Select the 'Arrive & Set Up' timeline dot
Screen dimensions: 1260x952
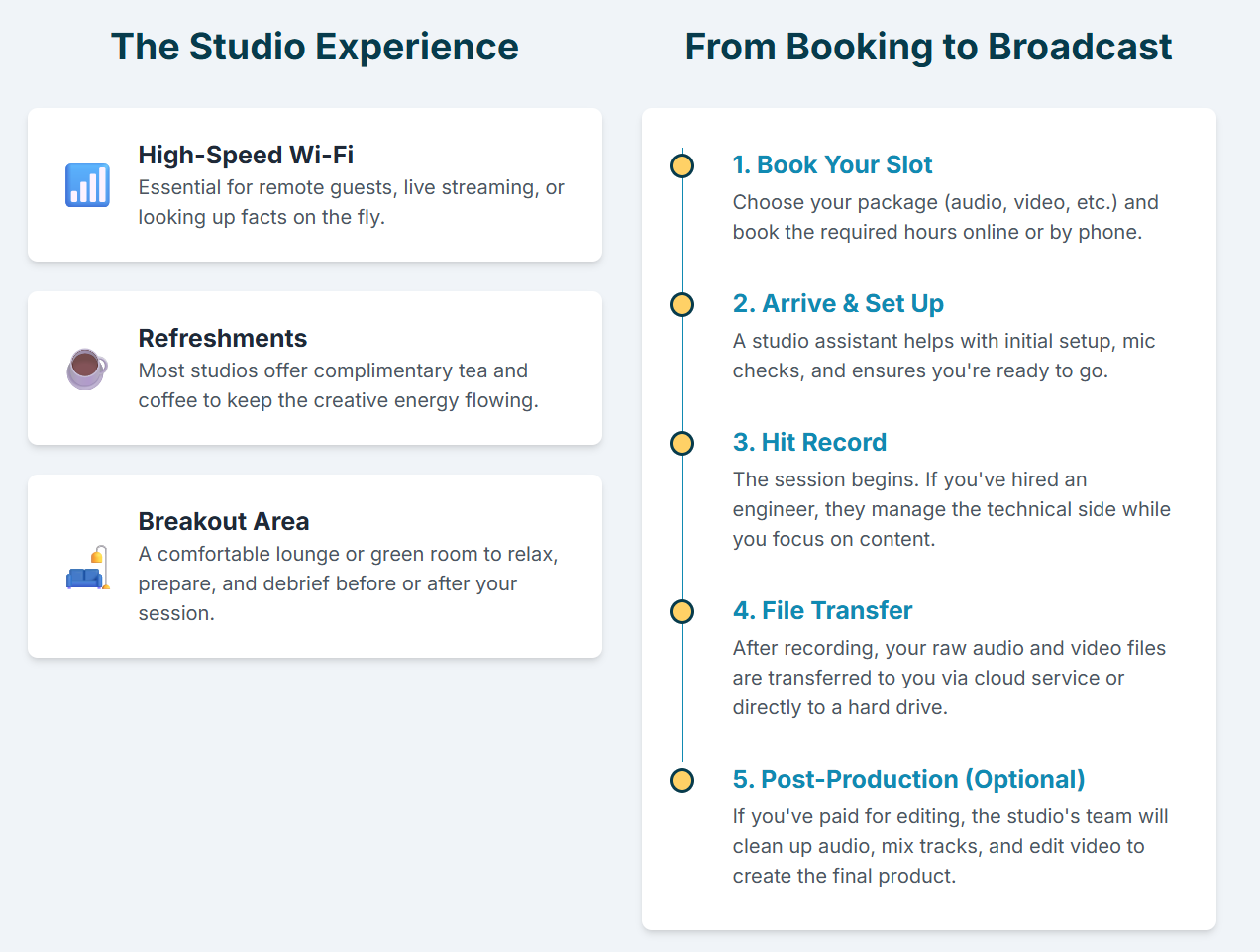[x=682, y=304]
